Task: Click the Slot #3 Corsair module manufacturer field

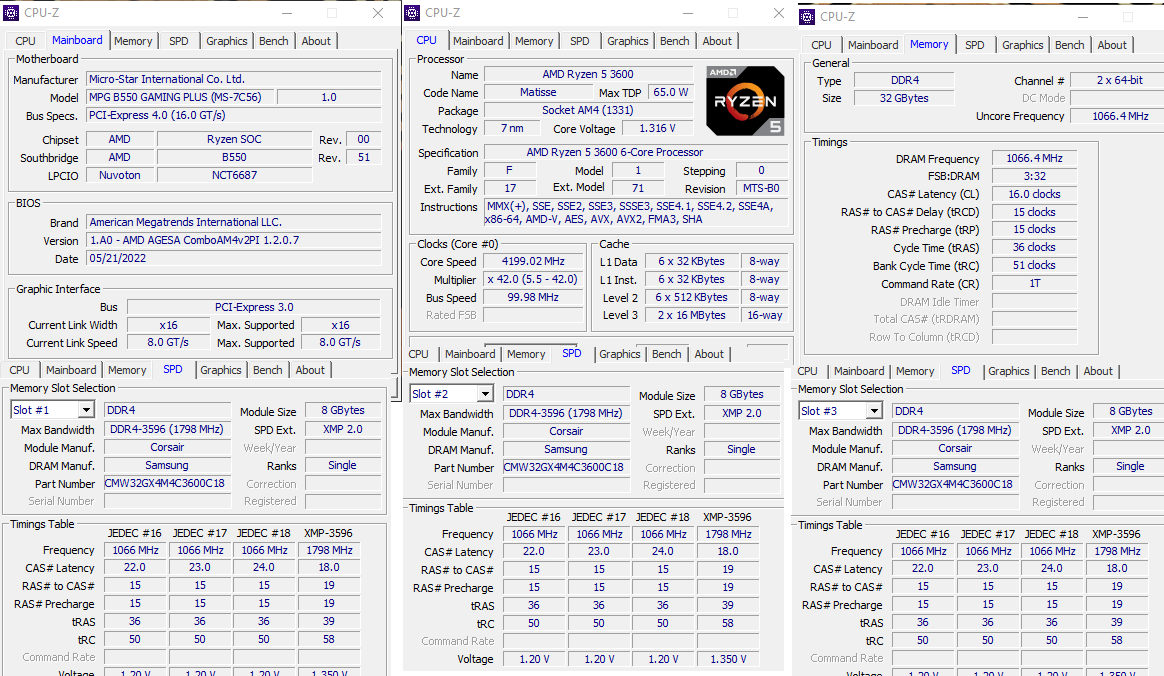Action: (x=955, y=448)
